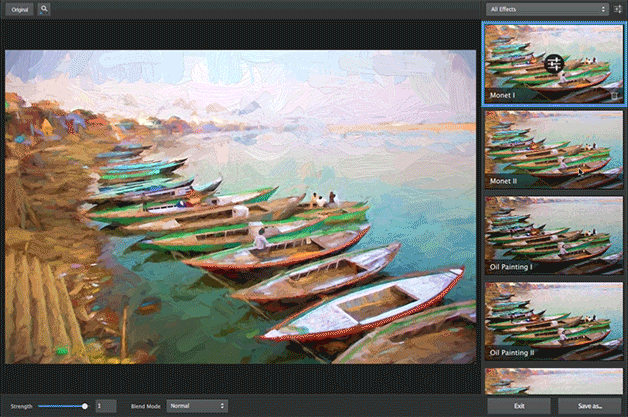Open the All Effects dropdown
628x417 pixels.
(547, 9)
